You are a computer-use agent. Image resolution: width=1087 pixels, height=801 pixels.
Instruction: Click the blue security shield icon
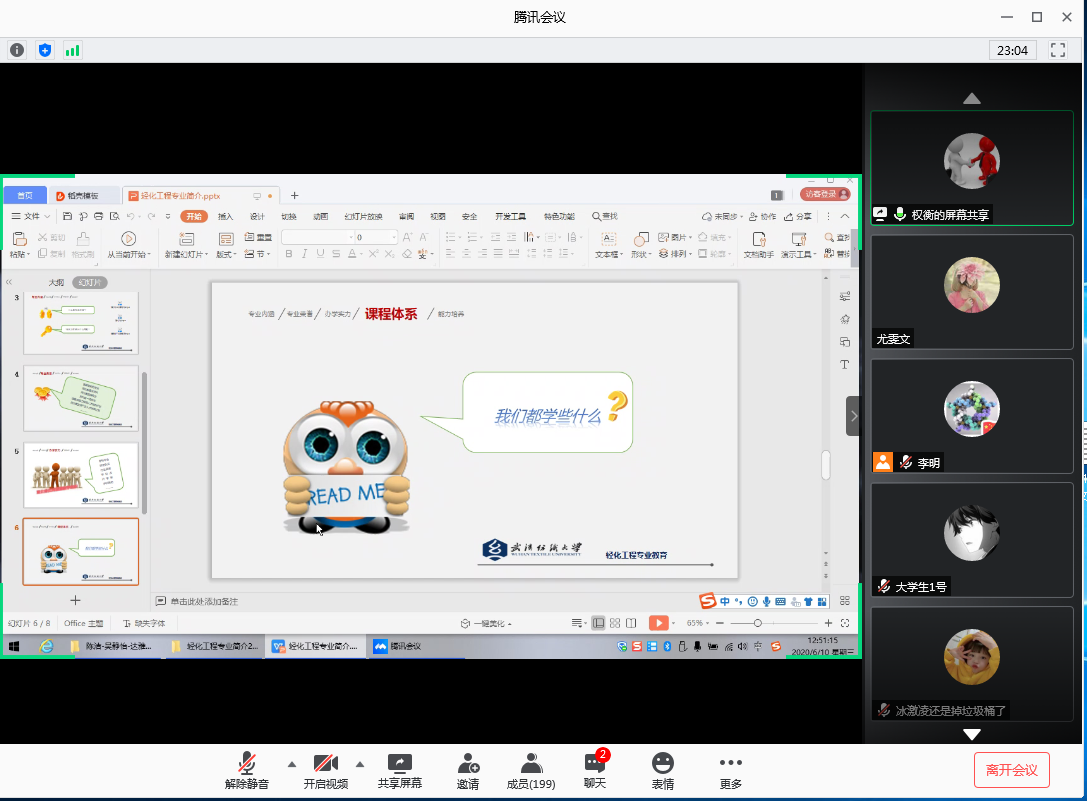pyautogui.click(x=44, y=50)
